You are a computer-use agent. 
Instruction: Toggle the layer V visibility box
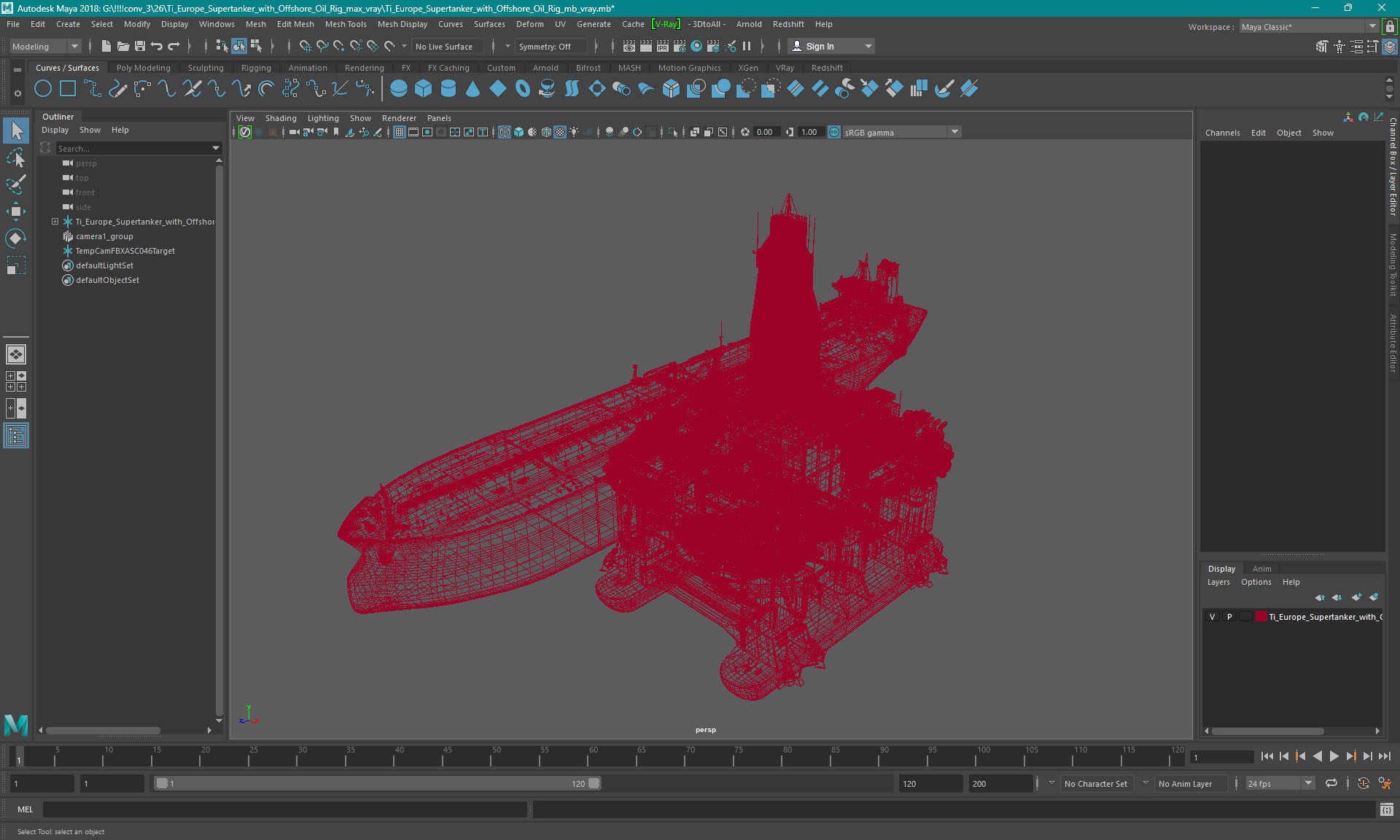coord(1212,617)
